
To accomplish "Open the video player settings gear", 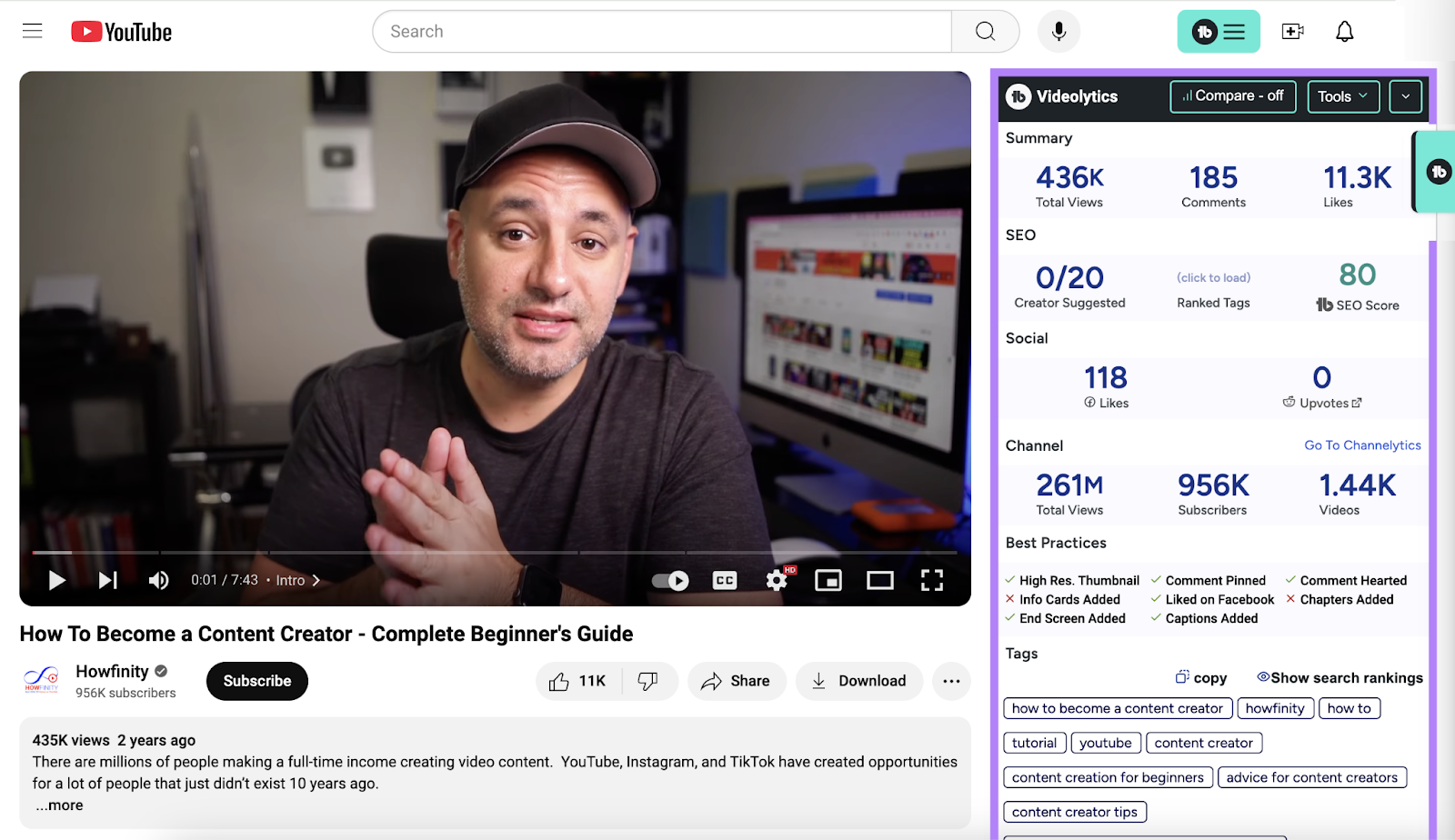I will 776,580.
